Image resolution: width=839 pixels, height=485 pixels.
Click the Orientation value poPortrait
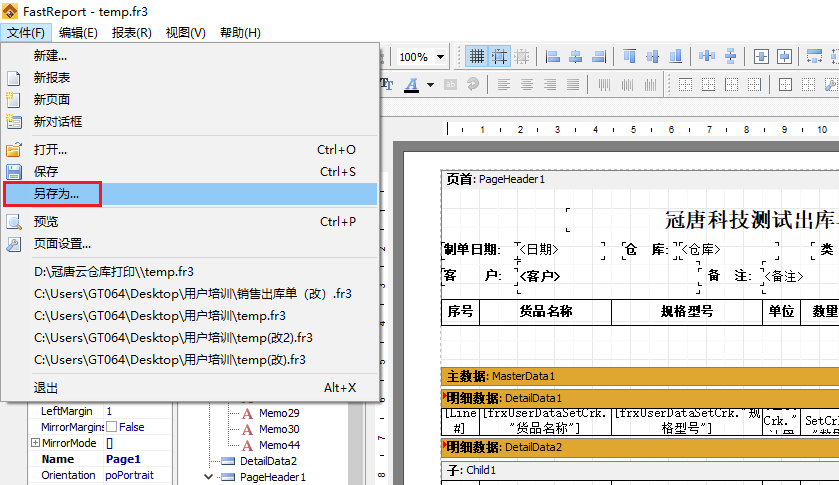pyautogui.click(x=129, y=475)
